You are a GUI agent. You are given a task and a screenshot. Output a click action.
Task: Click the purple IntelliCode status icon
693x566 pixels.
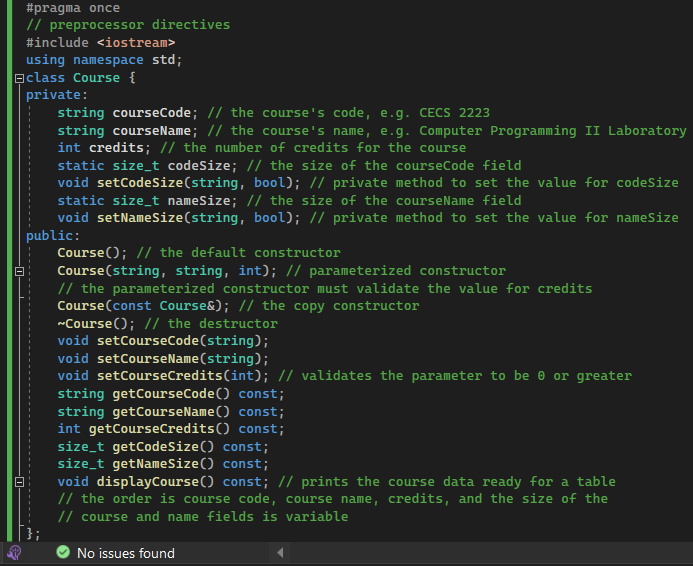14,553
